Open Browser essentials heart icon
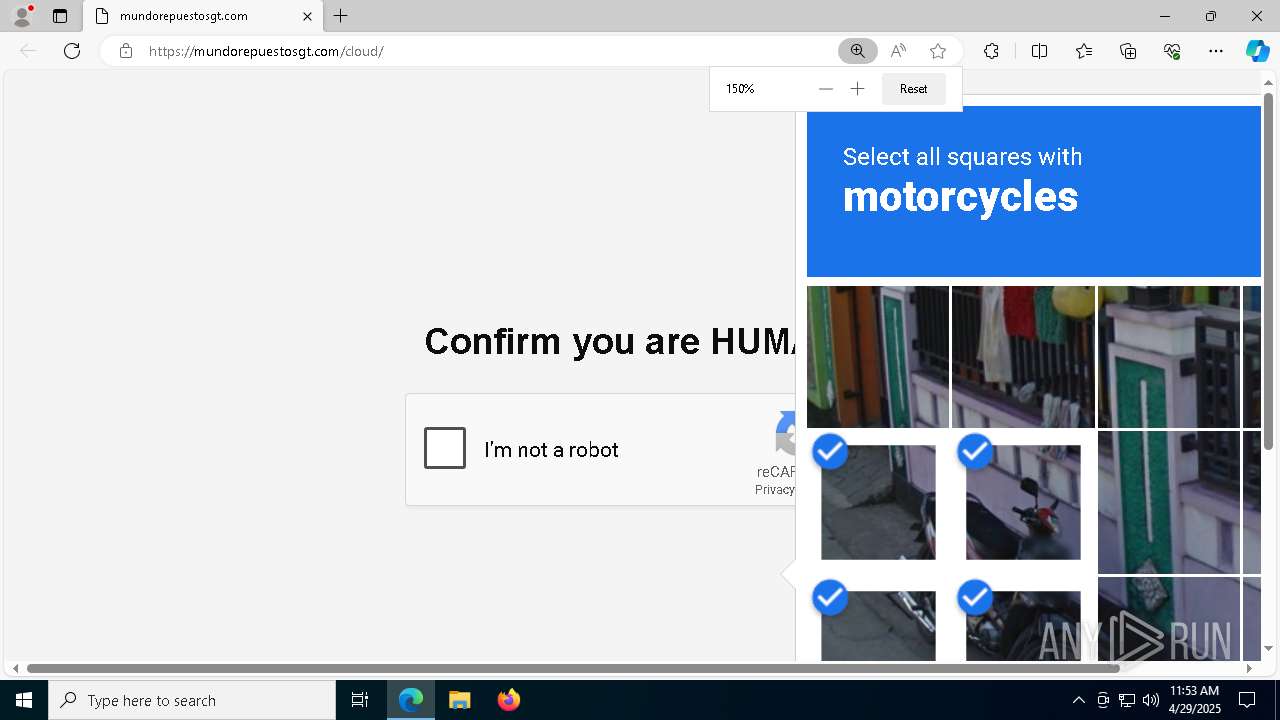Screen dimensions: 1280x720 tap(1172, 51)
